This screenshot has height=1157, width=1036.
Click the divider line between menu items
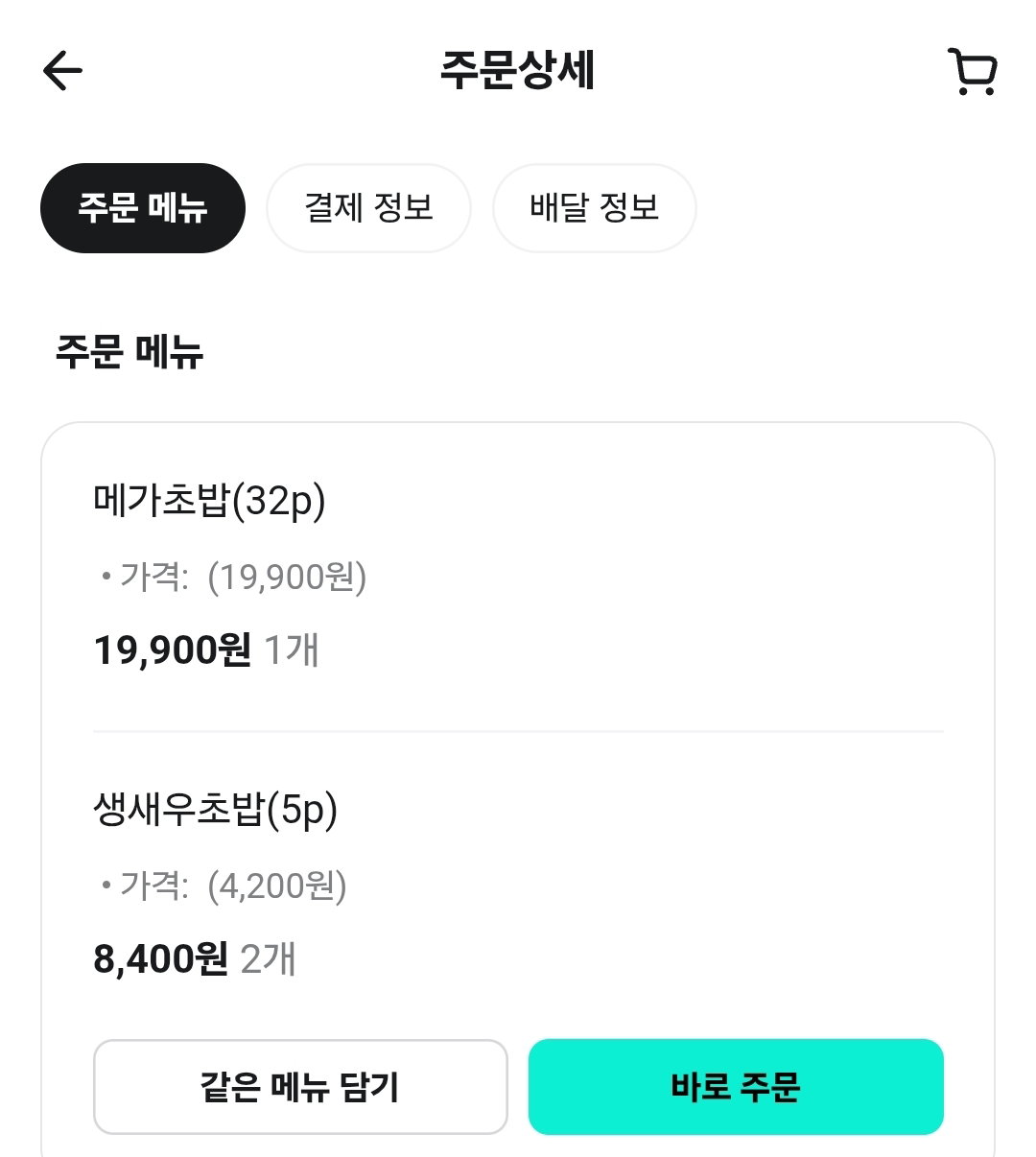518,732
